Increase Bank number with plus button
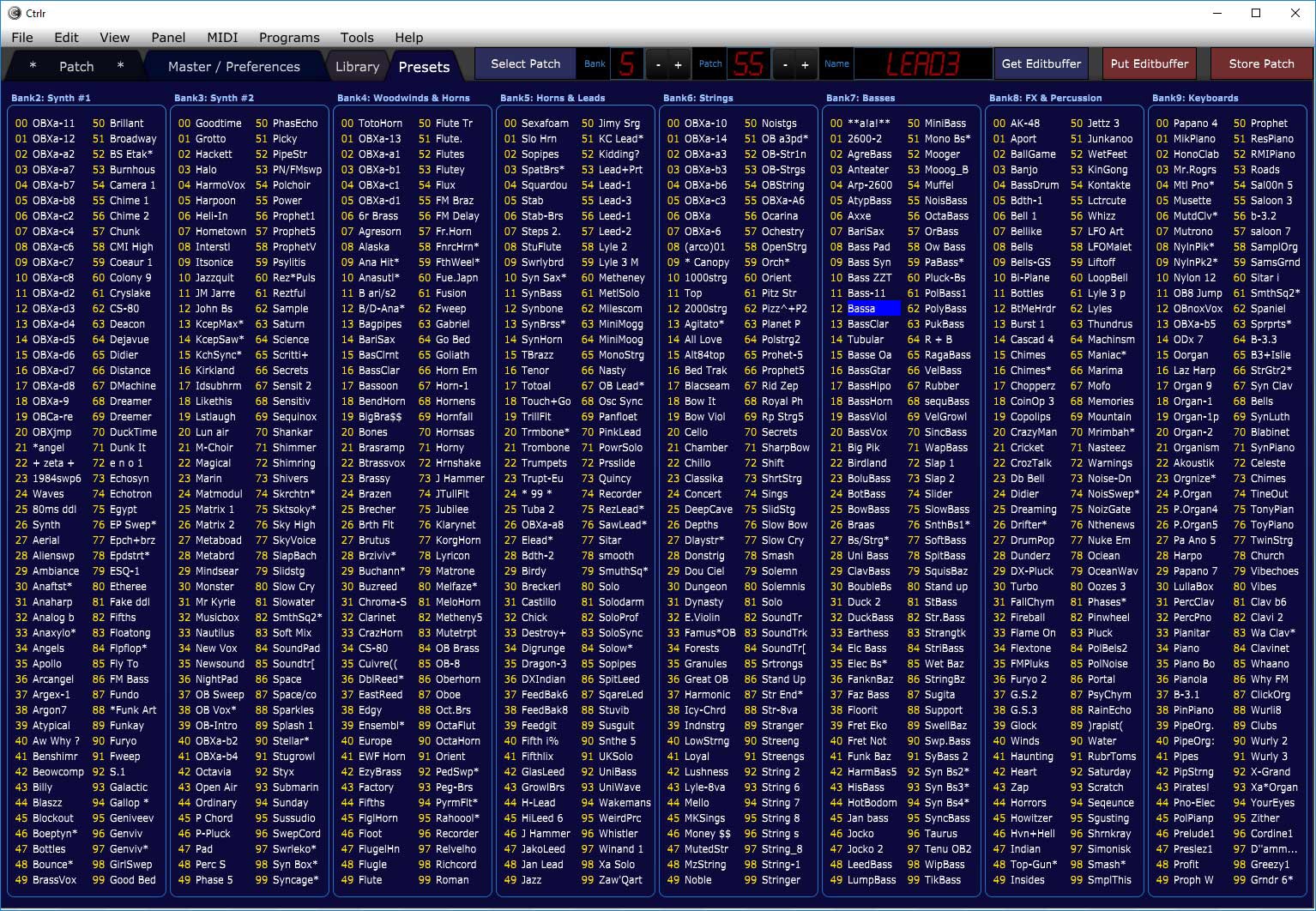The image size is (1316, 911). click(x=678, y=64)
